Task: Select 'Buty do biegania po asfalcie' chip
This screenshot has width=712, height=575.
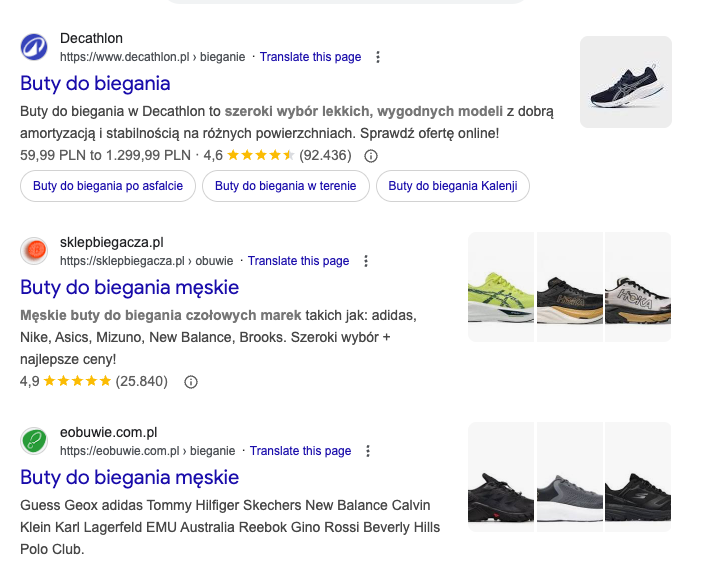Action: [x=108, y=186]
